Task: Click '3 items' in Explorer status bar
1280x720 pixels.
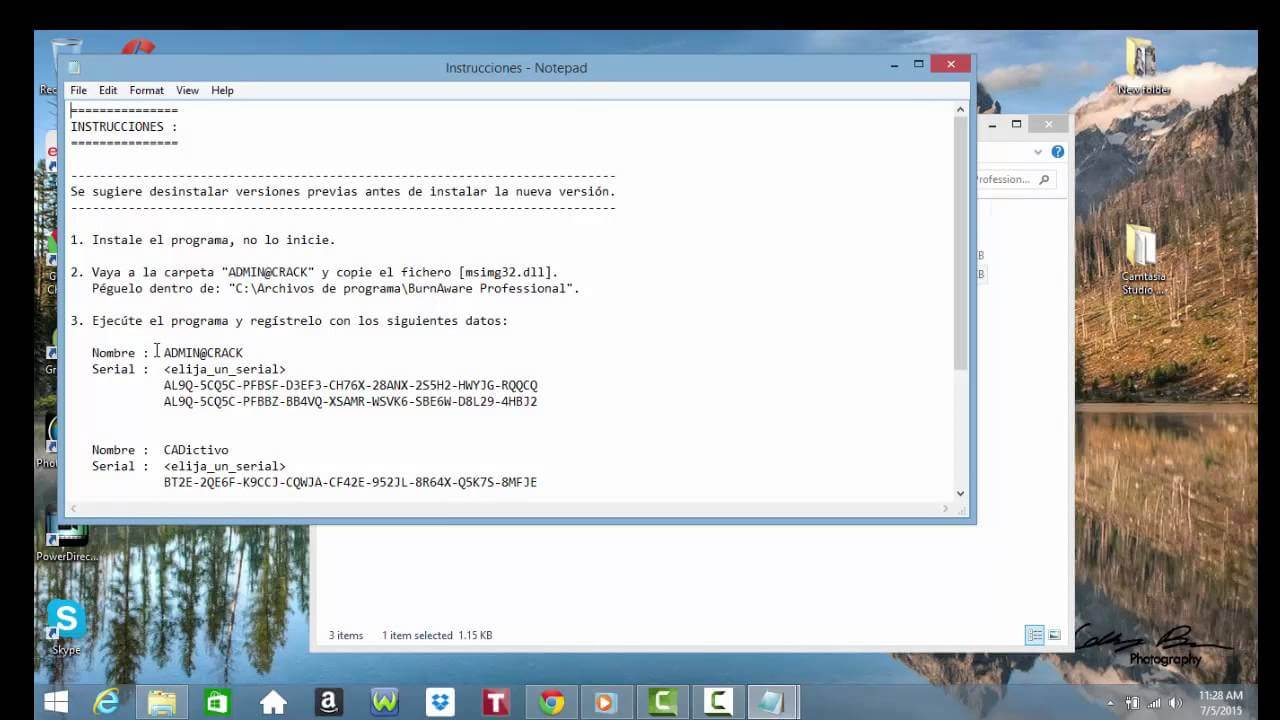Action: coord(346,635)
